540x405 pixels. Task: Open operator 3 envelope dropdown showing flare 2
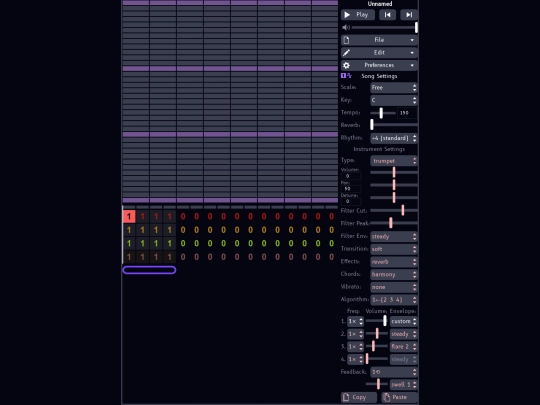pos(403,347)
